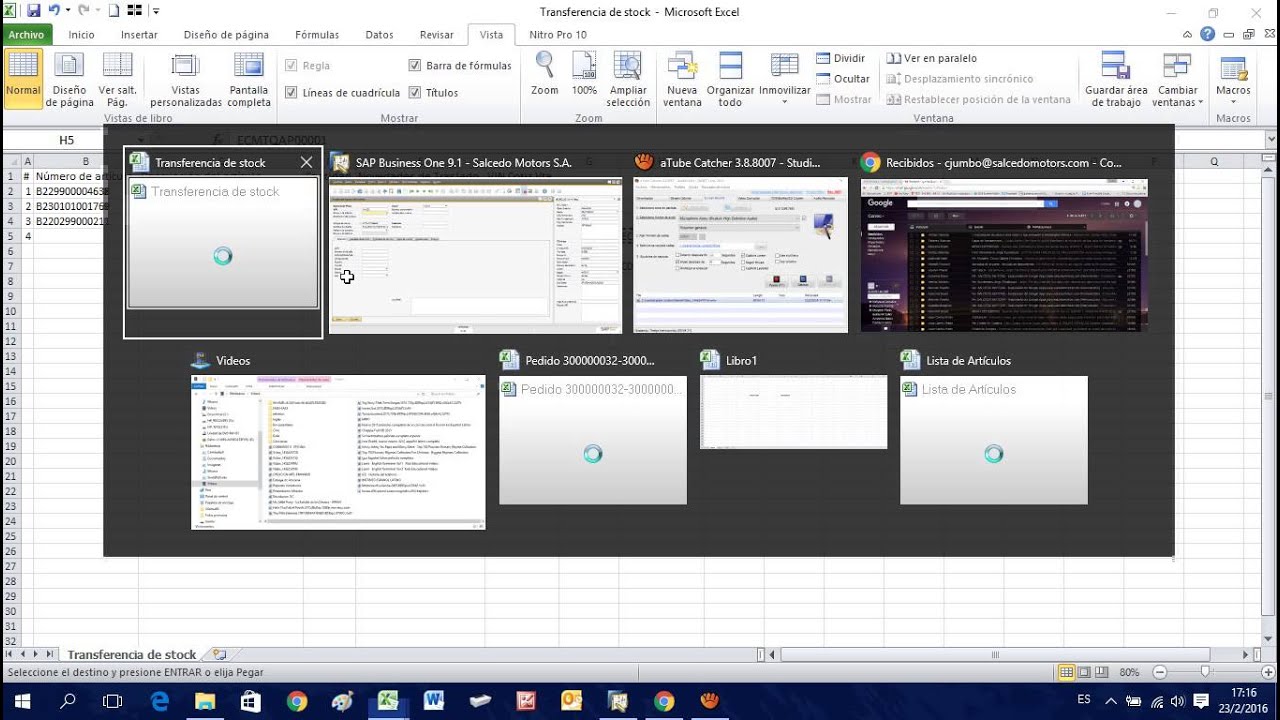
Task: Click the horizontal scrollbar
Action: (995, 655)
